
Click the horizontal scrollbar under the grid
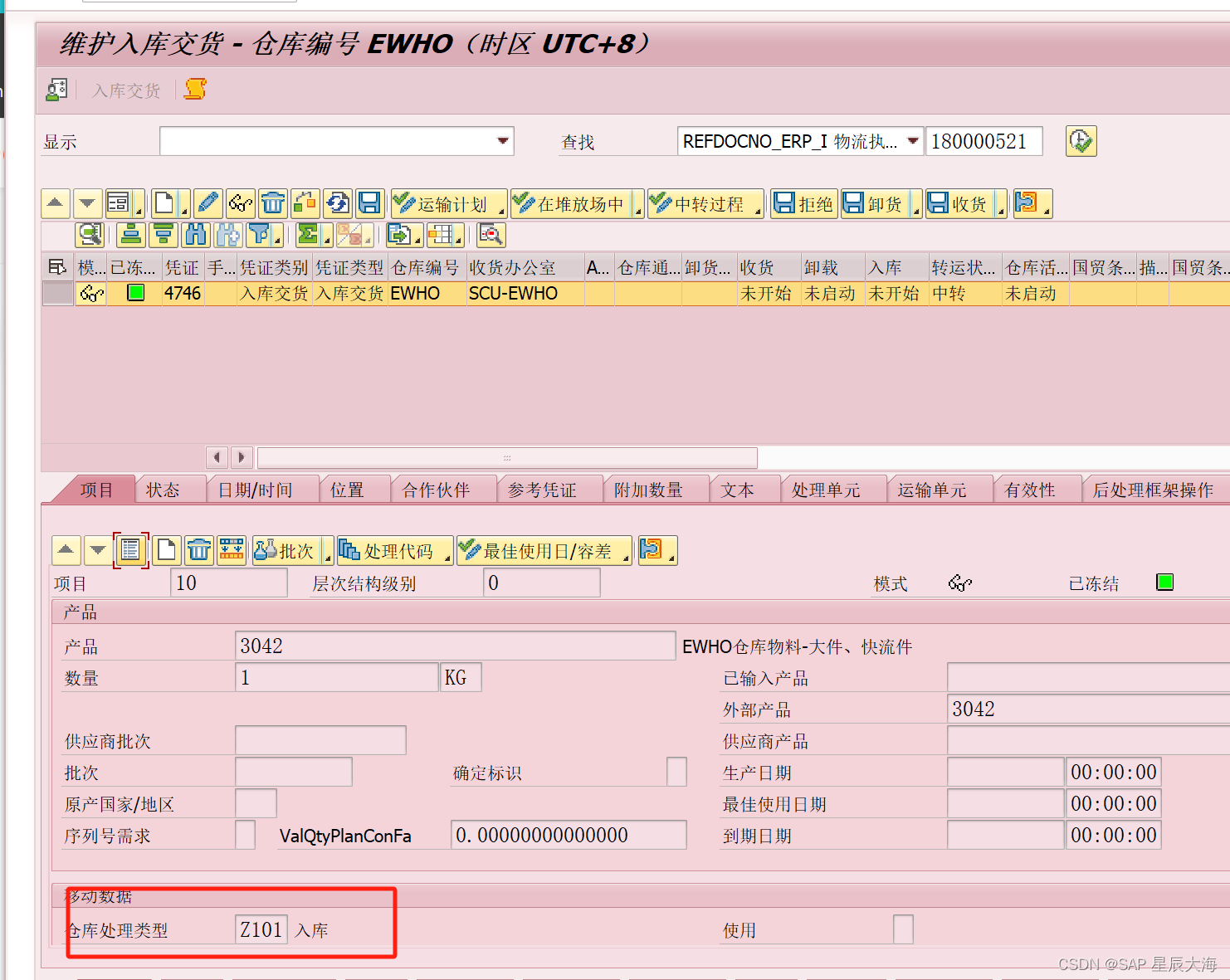point(507,457)
